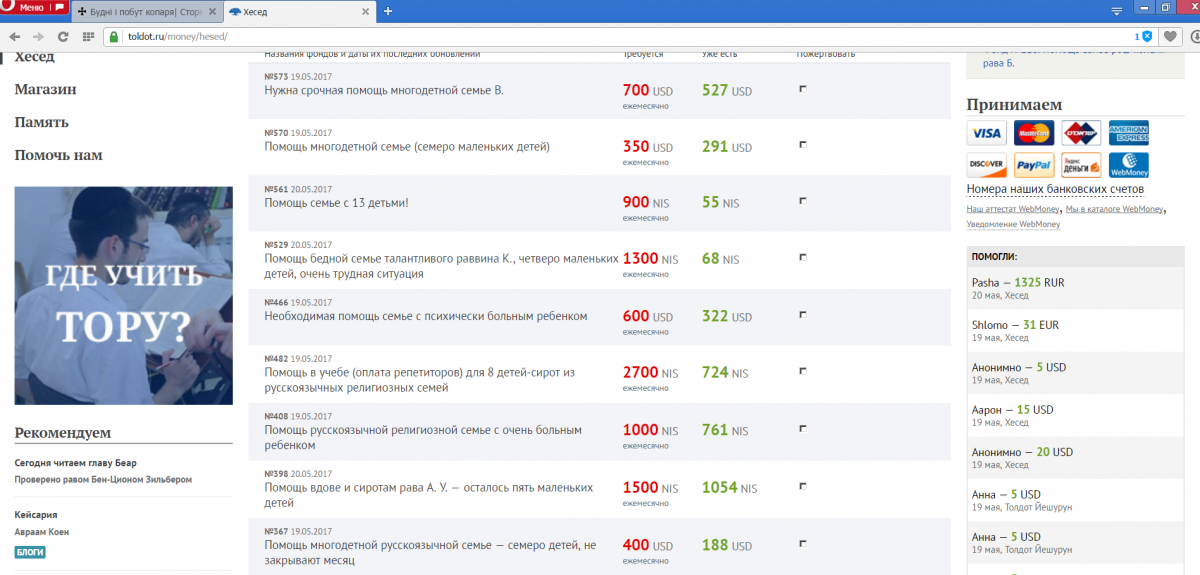
Task: Select the PayPal payment icon
Action: 1033,165
